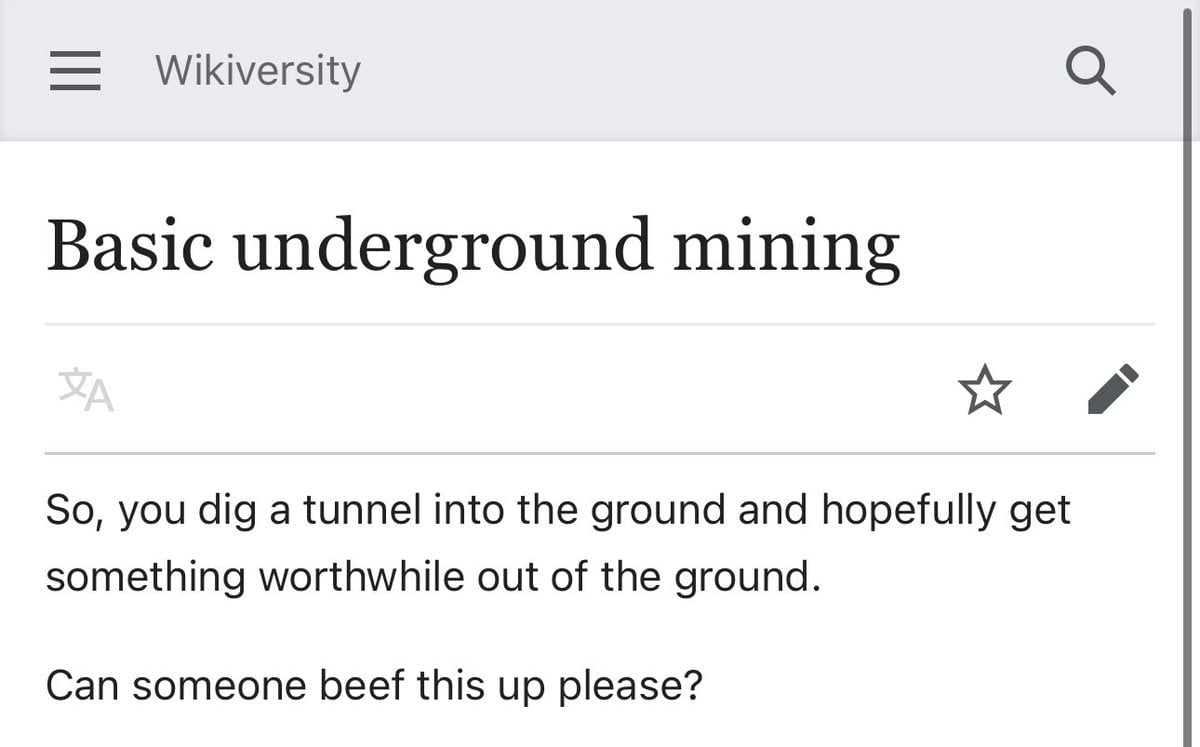Image resolution: width=1200 pixels, height=747 pixels.
Task: Open the hamburger main menu
Action: (75, 71)
